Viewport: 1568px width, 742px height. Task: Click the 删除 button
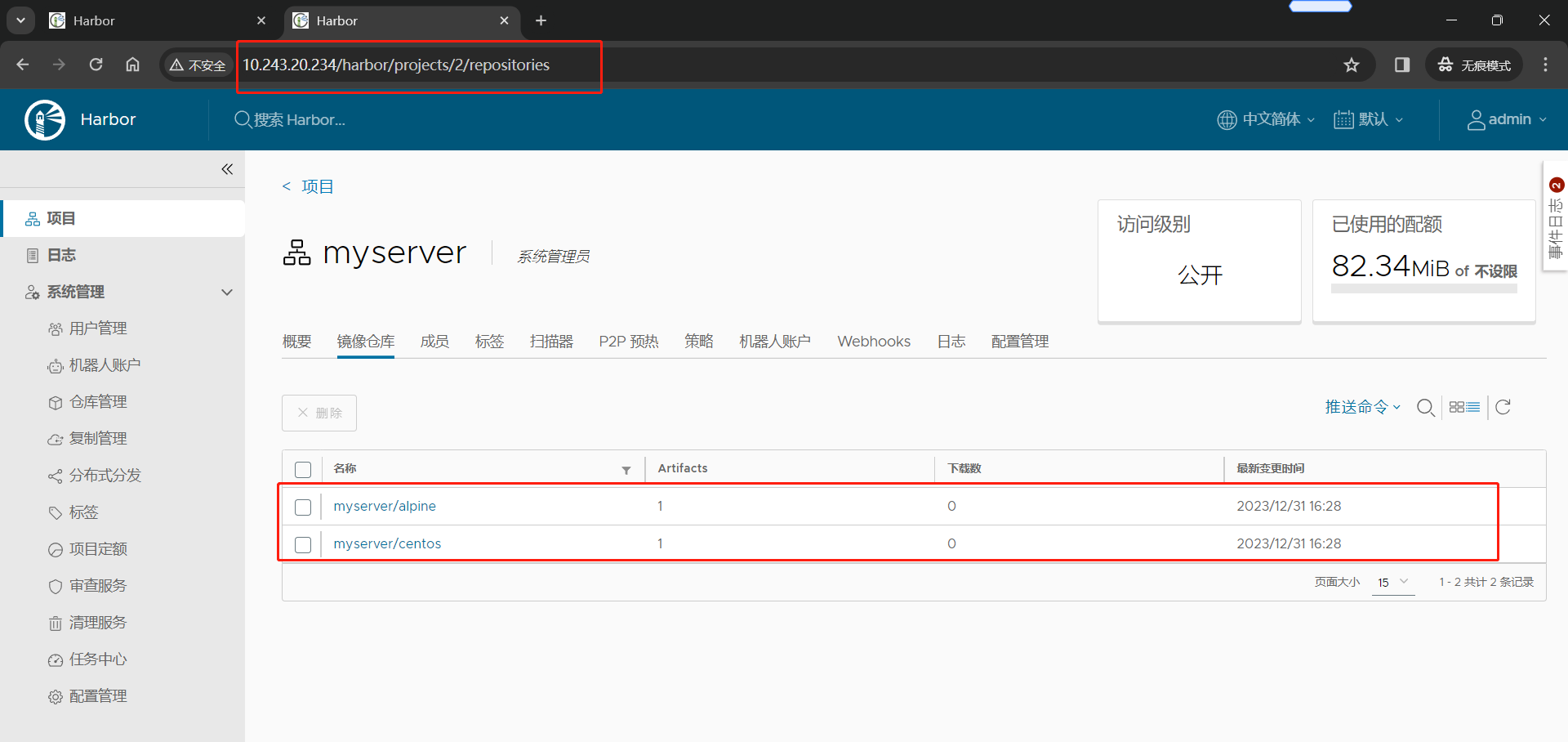tap(319, 413)
